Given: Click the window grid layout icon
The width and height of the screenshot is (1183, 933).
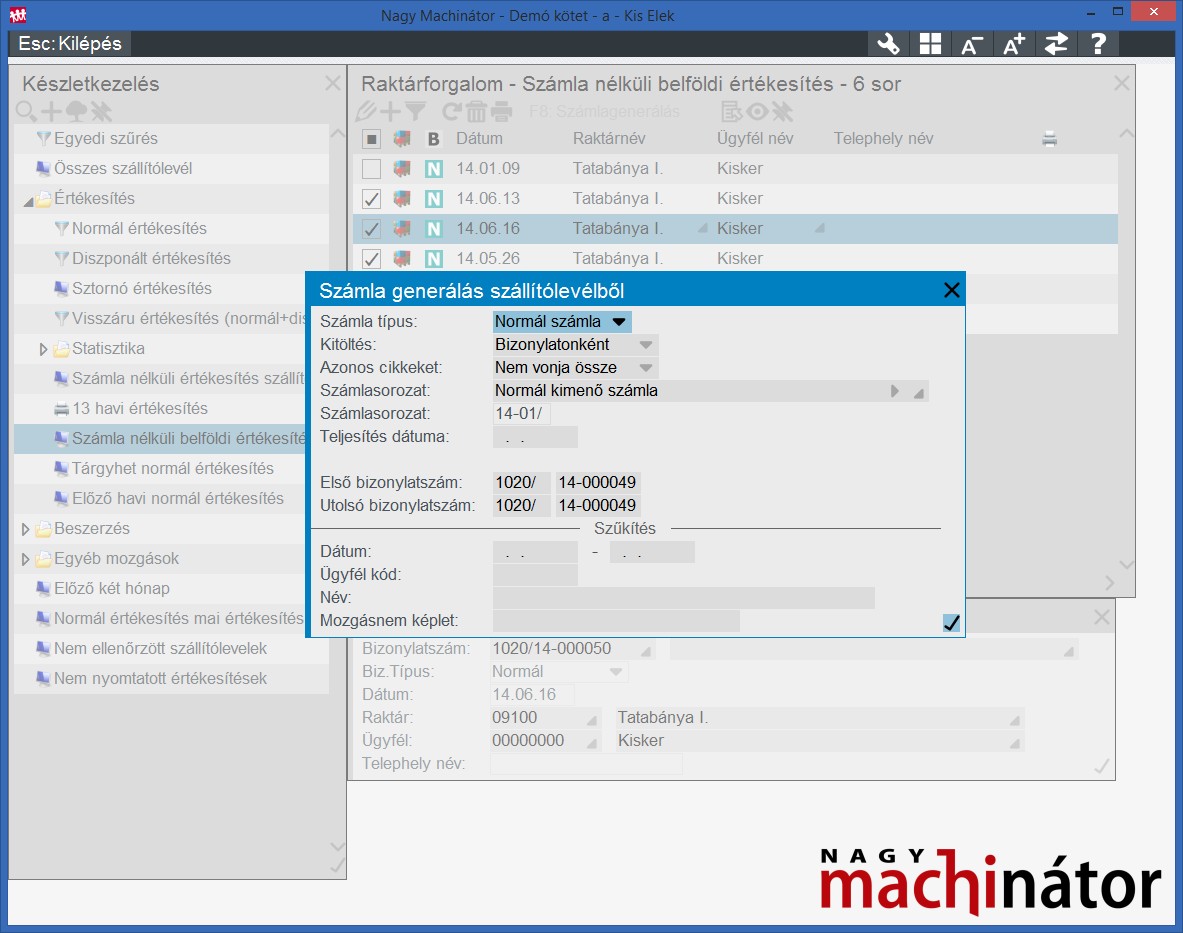Looking at the screenshot, I should pyautogui.click(x=930, y=44).
